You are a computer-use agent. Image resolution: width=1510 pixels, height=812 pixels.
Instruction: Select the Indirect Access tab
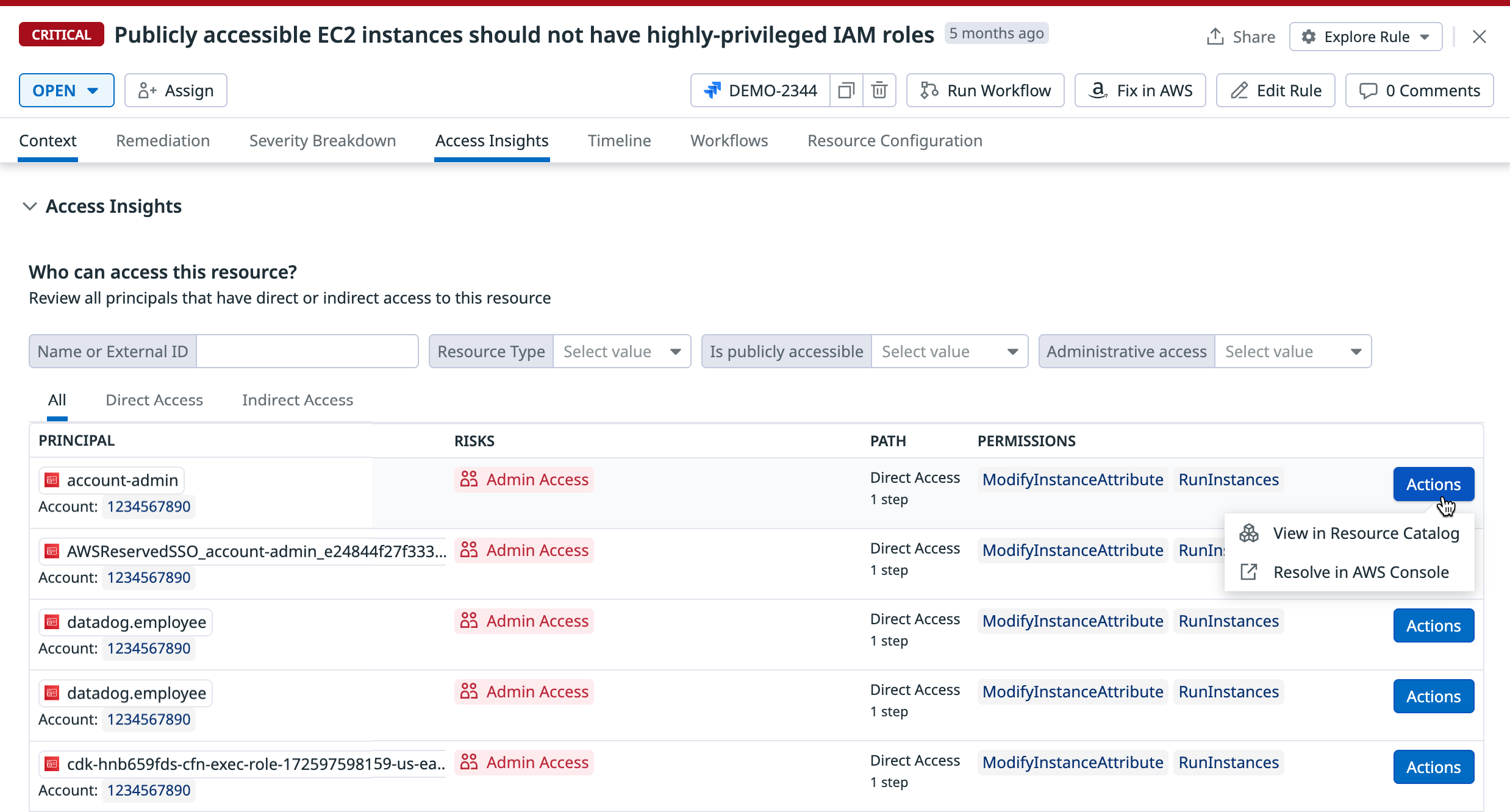point(298,401)
